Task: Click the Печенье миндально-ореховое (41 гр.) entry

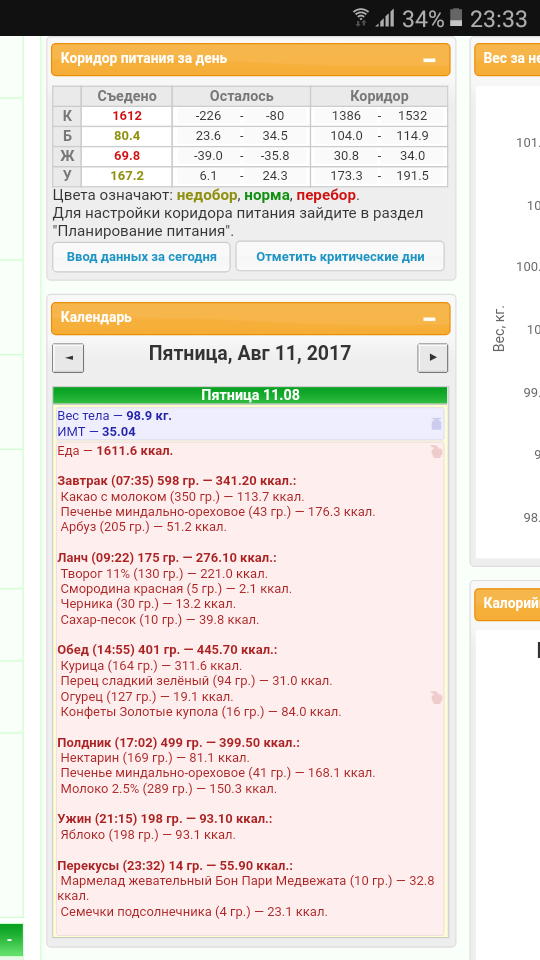Action: coord(218,773)
